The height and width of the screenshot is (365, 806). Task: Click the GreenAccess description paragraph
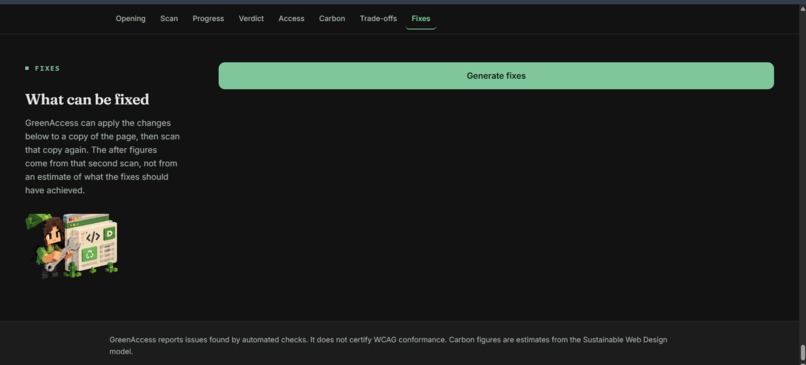(102, 156)
